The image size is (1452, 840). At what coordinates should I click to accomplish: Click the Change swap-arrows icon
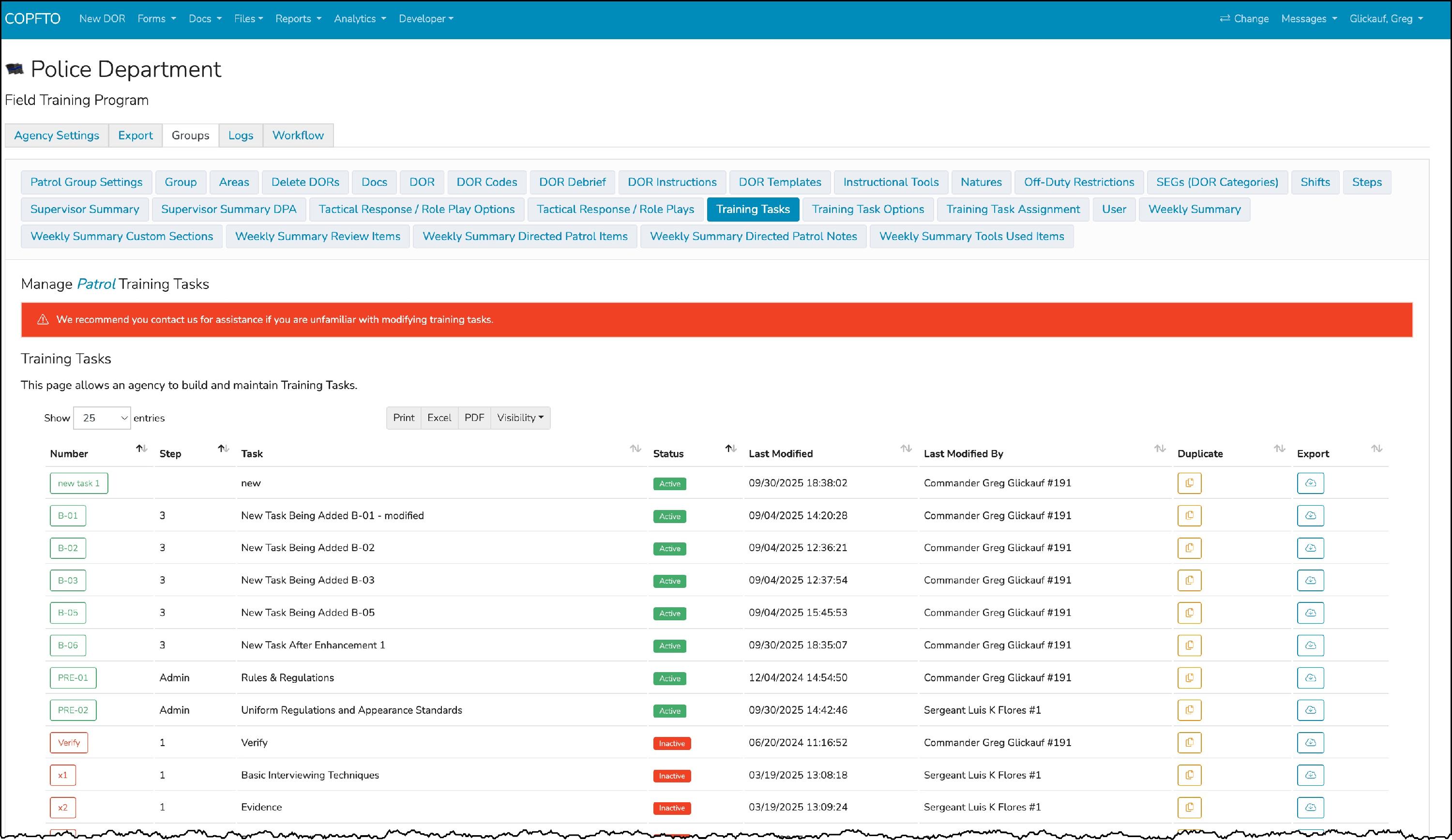(x=1225, y=18)
